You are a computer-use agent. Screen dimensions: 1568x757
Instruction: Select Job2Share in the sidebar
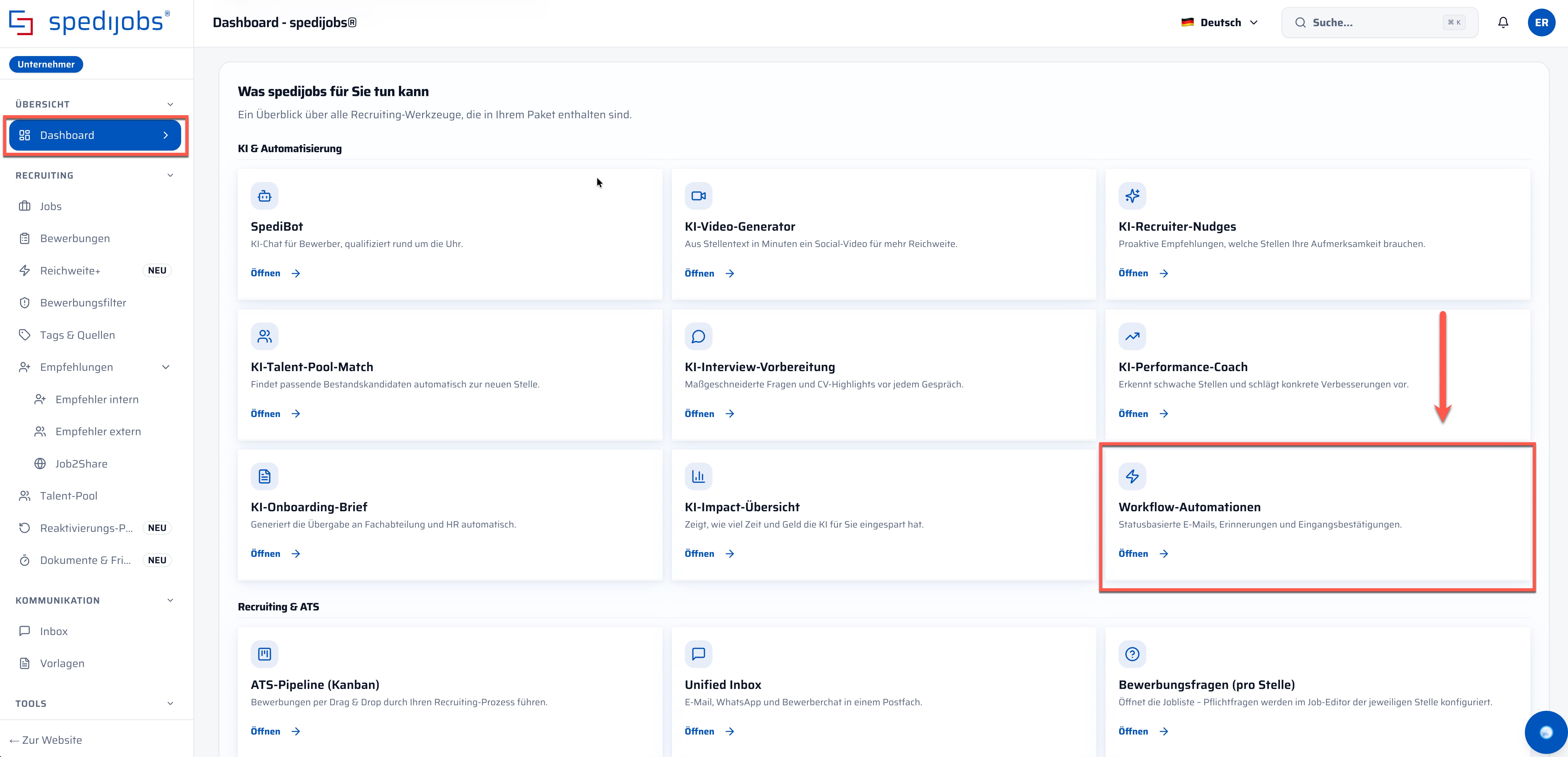tap(102, 464)
